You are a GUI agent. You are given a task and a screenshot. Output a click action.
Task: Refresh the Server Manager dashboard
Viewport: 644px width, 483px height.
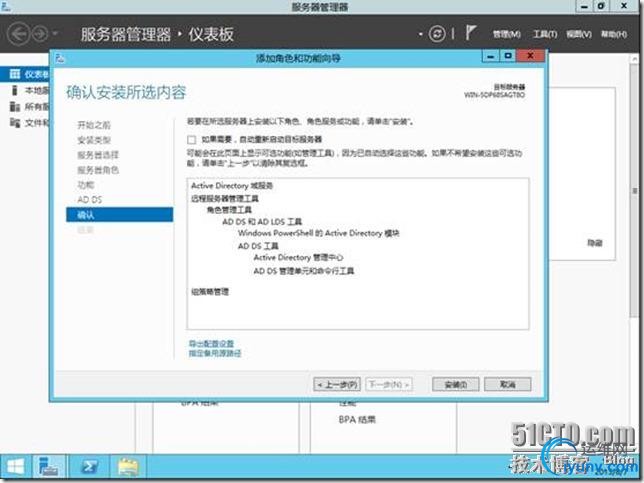[437, 34]
